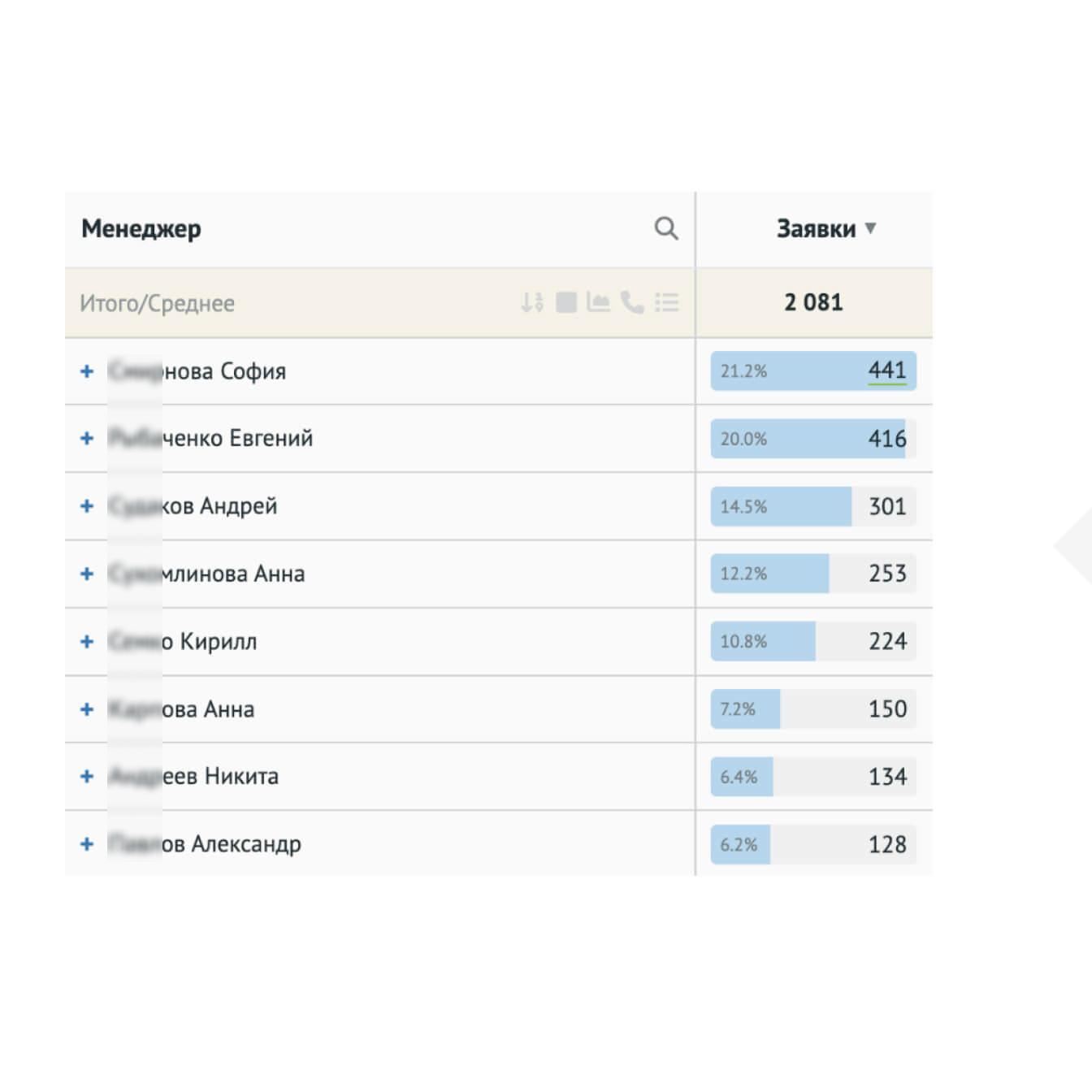Image resolution: width=1092 pixels, height=1092 pixels.
Task: Click the plus beside the 150 requests row
Action: click(x=87, y=709)
